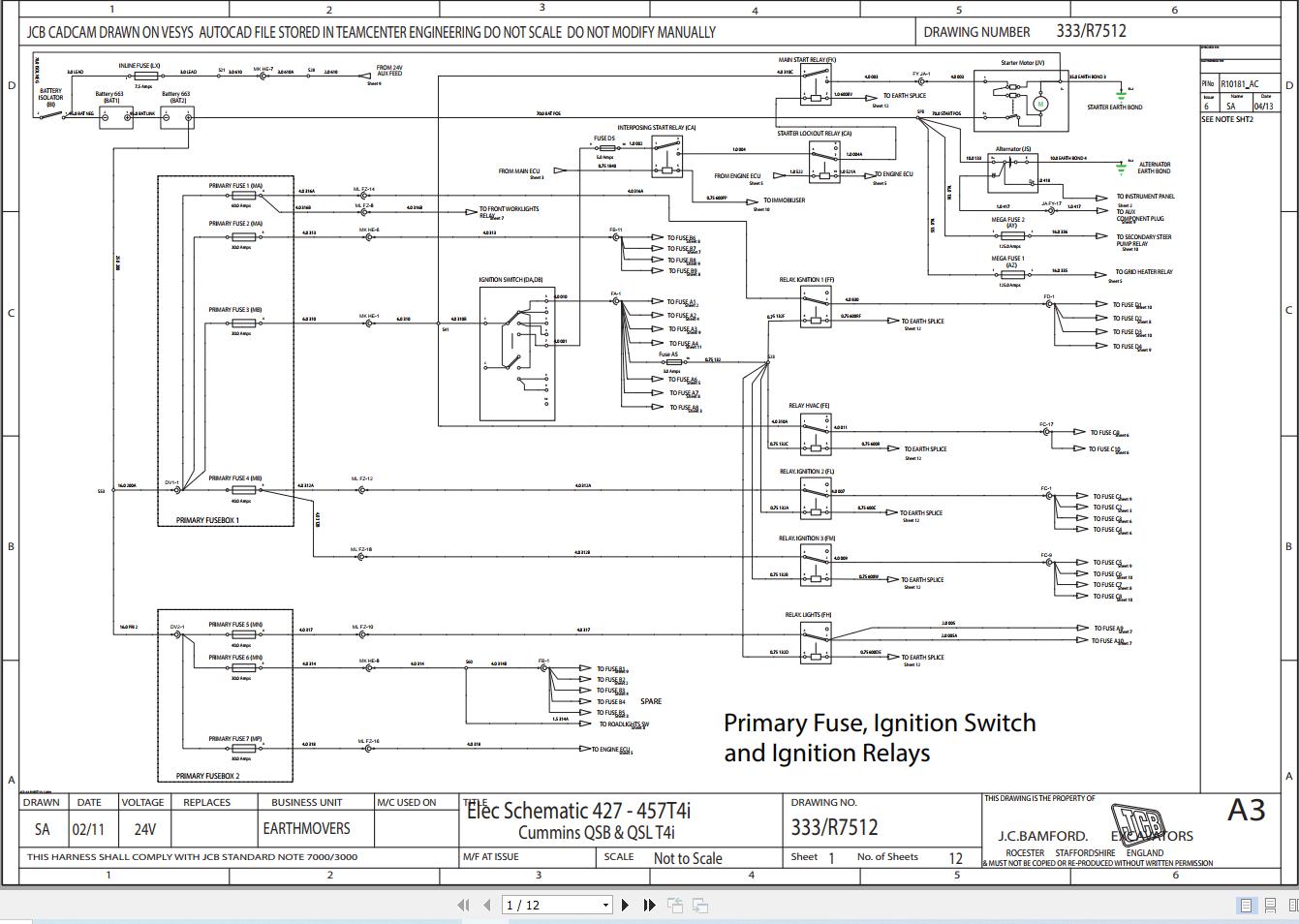Viewport: 1299px width, 924px height.
Task: Click the Elec Schematic 427 - 457T4i title
Action: point(580,811)
